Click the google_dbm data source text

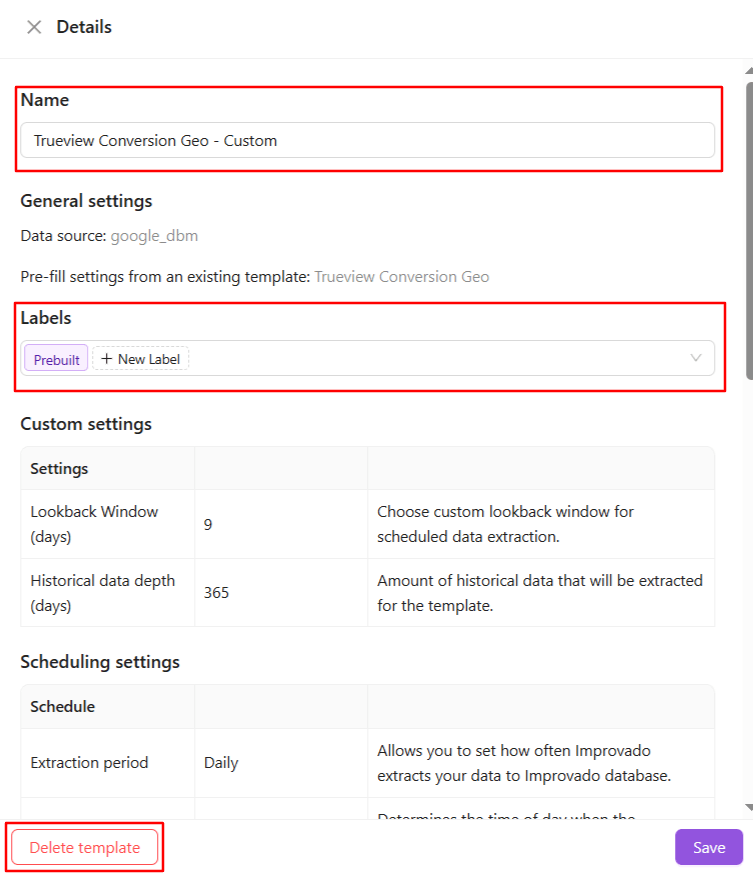pyautogui.click(x=154, y=236)
